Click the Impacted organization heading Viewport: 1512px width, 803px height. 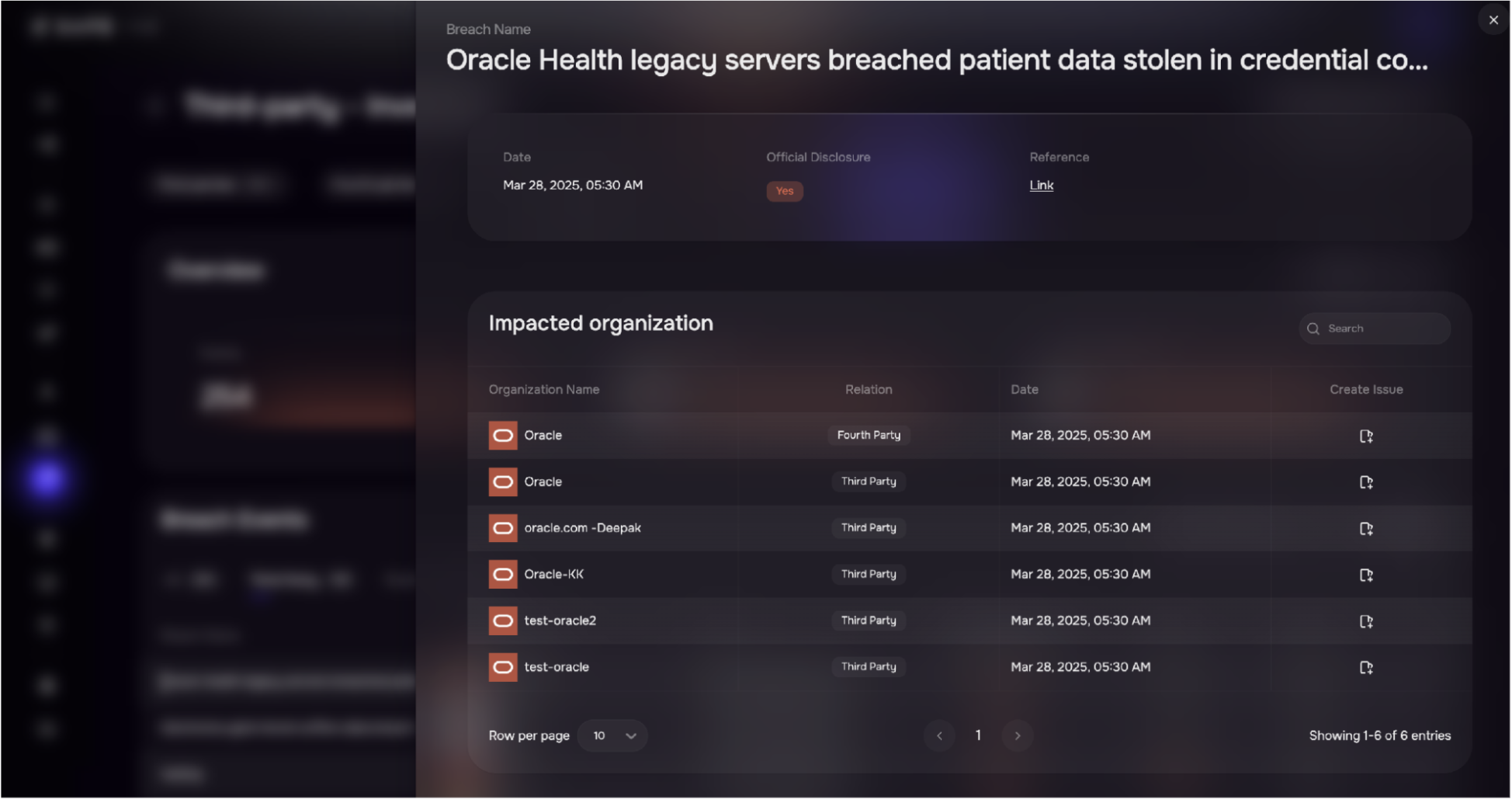tap(600, 323)
